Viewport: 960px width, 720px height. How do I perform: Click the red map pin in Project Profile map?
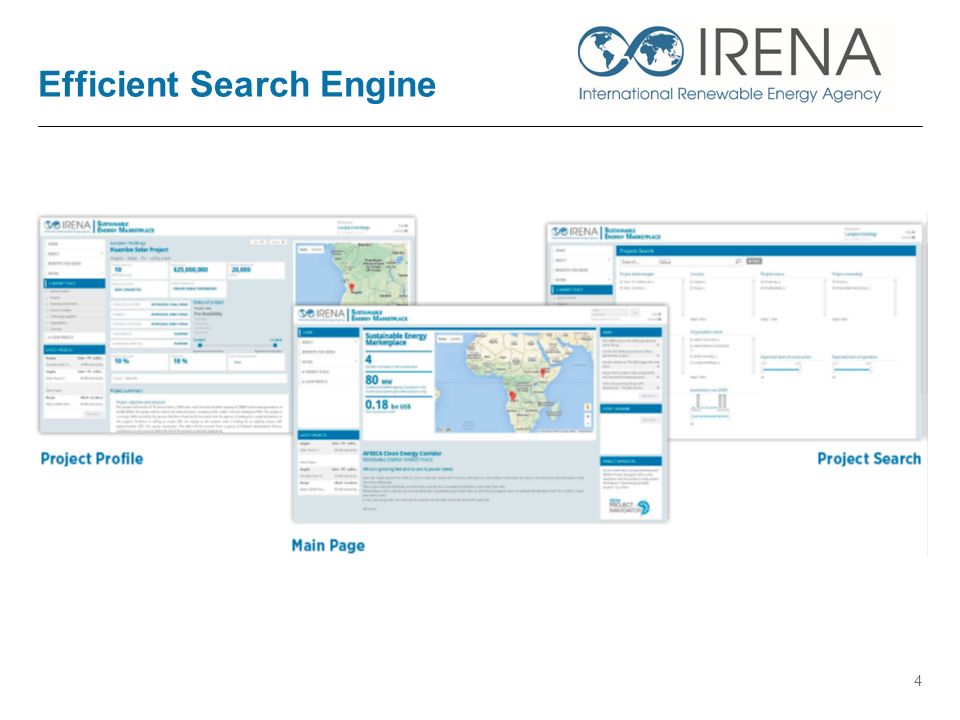tap(351, 287)
